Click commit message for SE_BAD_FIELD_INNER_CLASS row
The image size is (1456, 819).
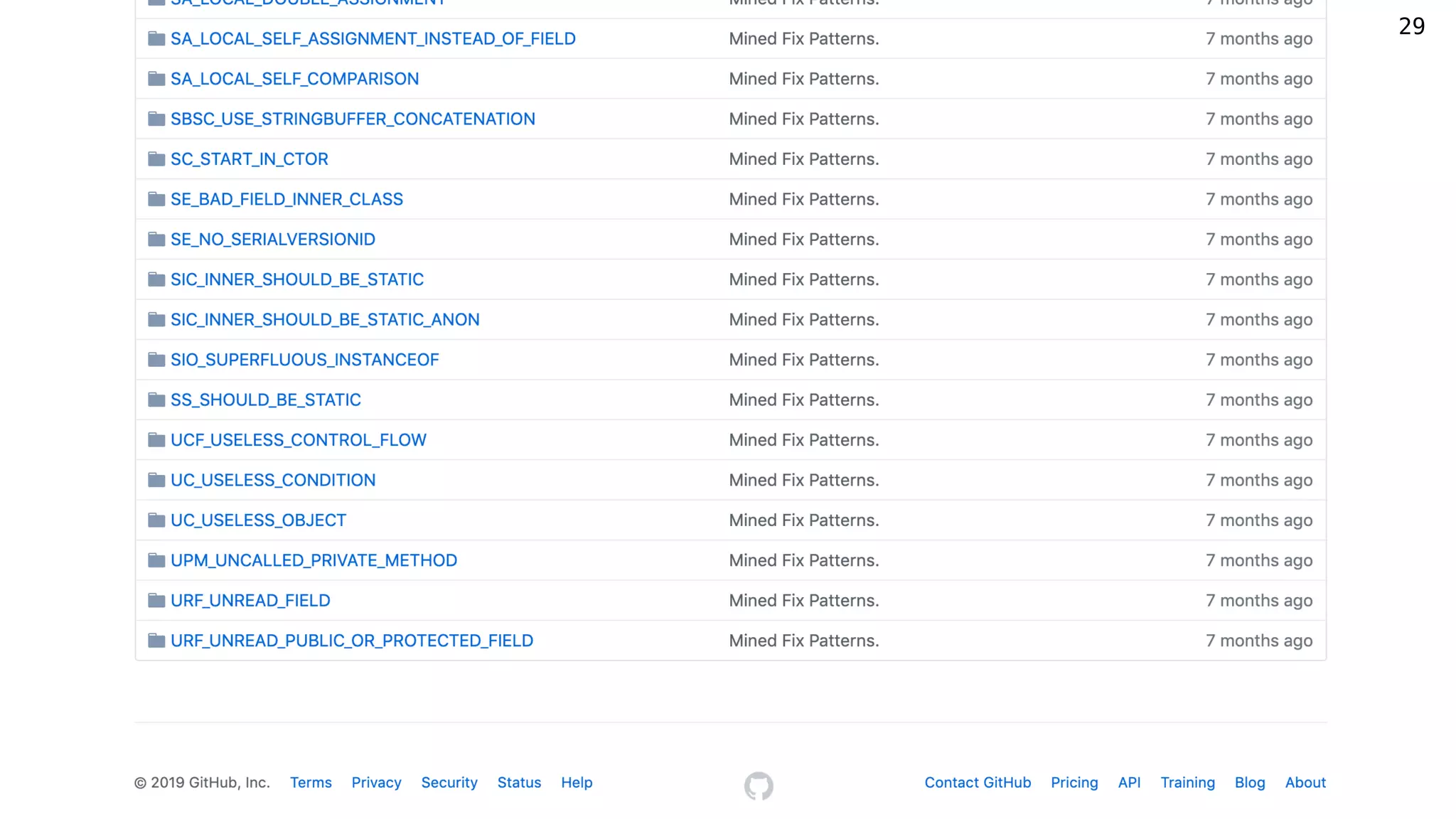(x=803, y=200)
